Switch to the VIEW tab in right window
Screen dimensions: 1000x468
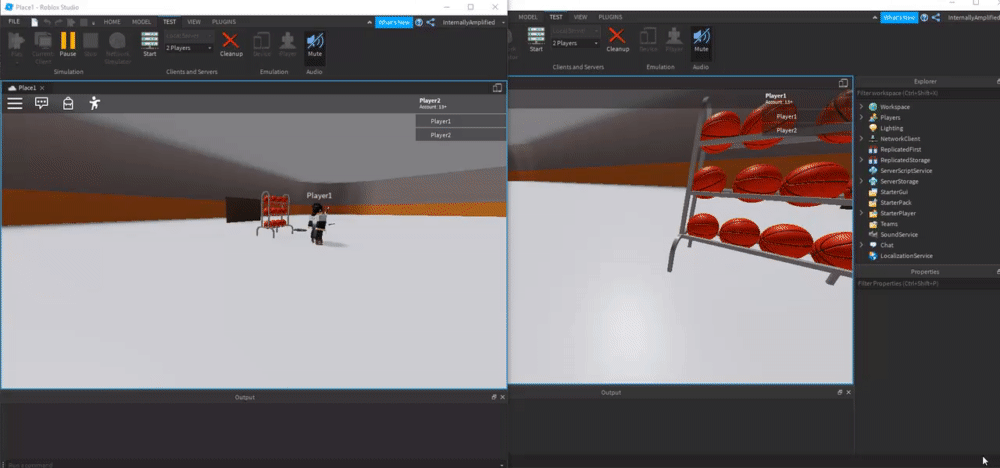coord(580,17)
